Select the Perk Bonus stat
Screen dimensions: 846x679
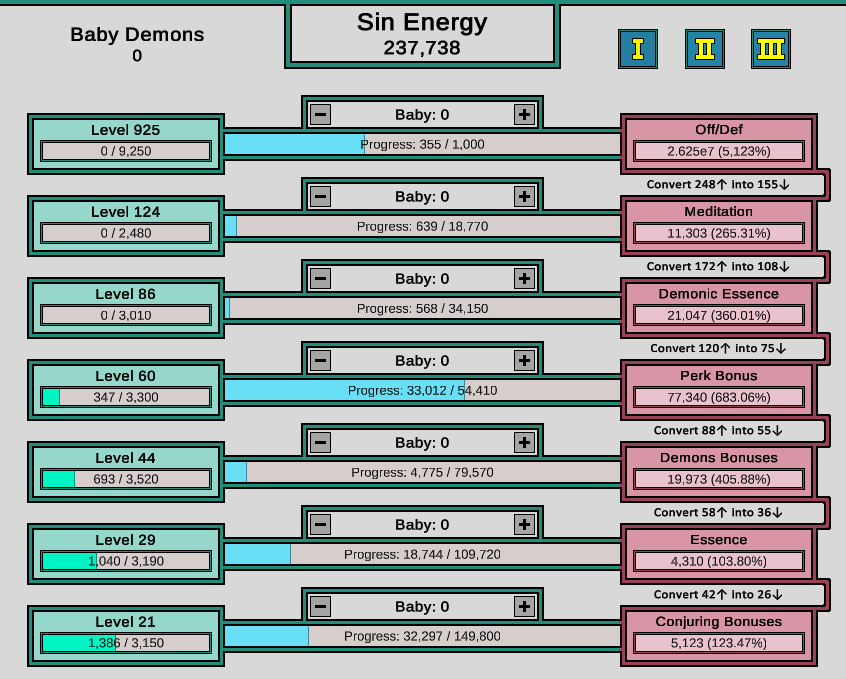pyautogui.click(x=718, y=386)
